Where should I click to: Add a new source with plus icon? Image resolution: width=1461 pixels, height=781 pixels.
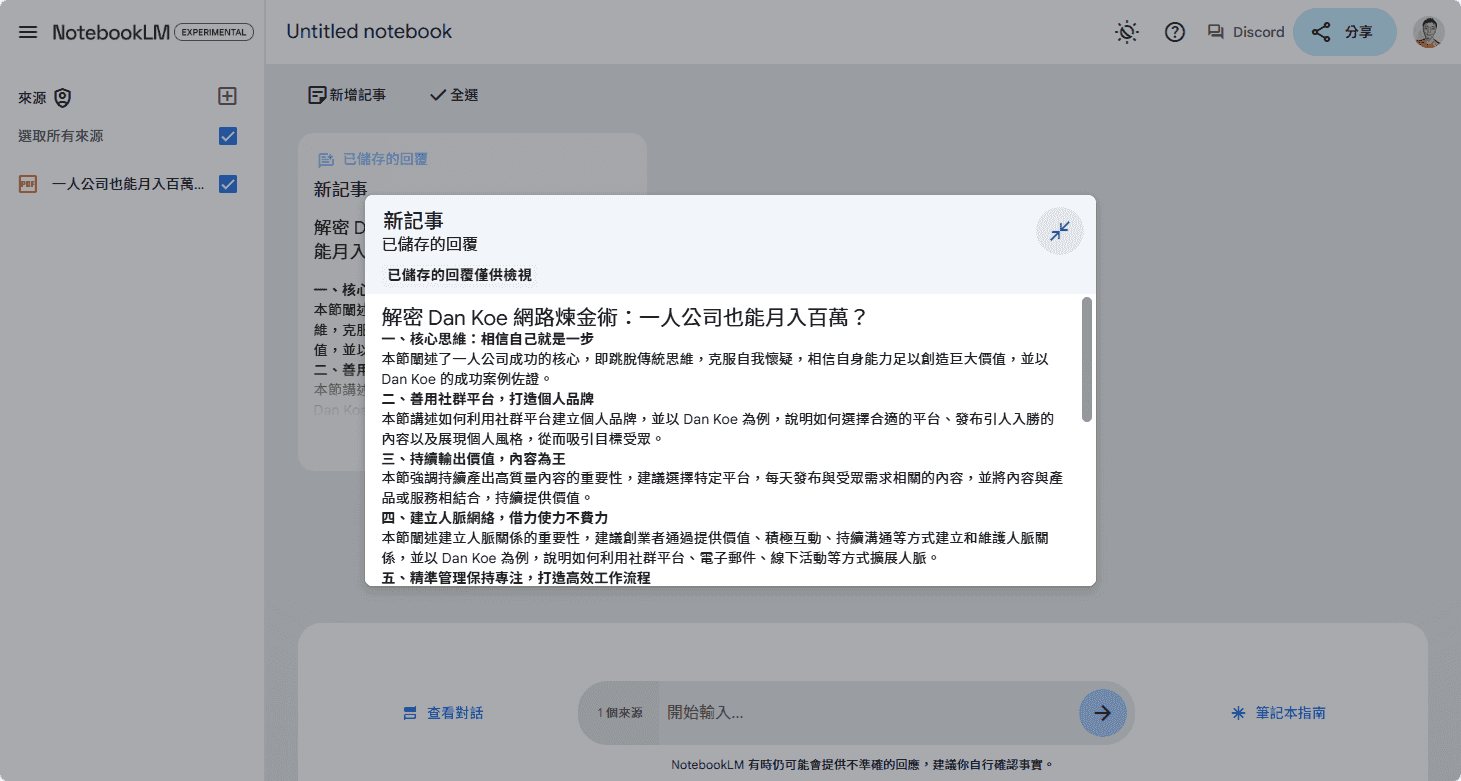(x=227, y=96)
